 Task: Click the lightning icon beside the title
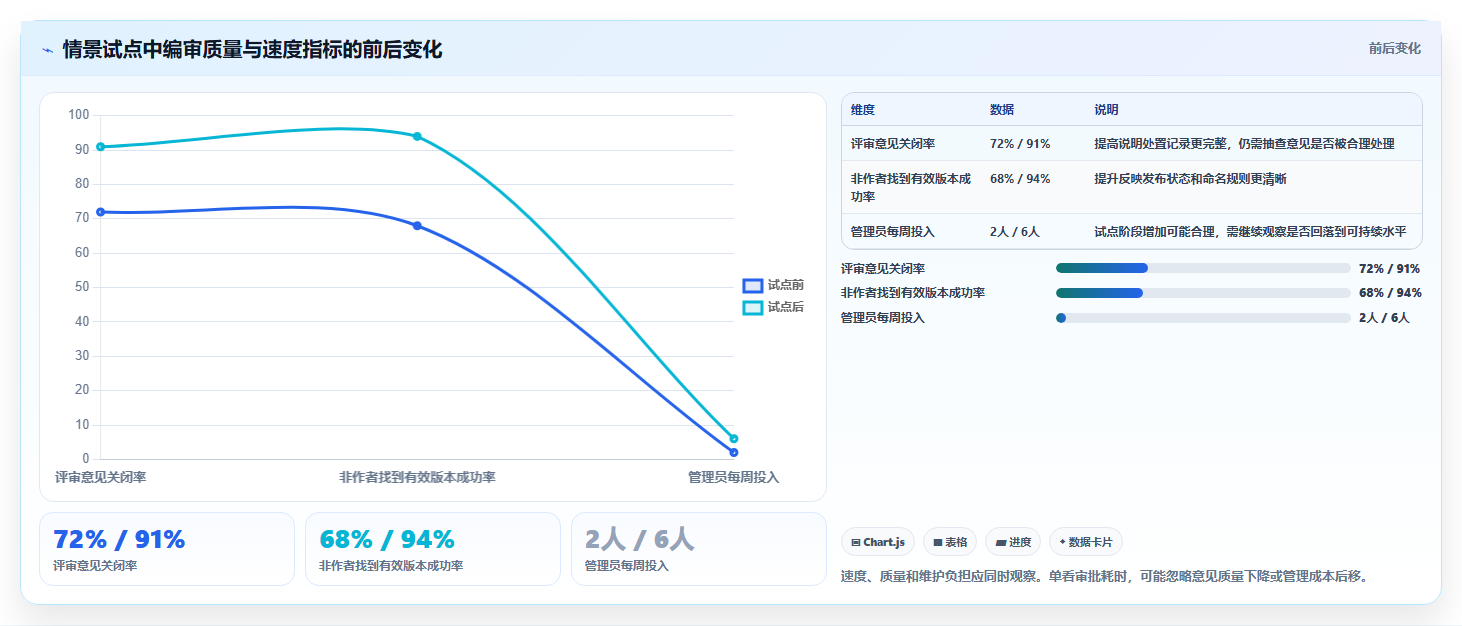coord(47,50)
